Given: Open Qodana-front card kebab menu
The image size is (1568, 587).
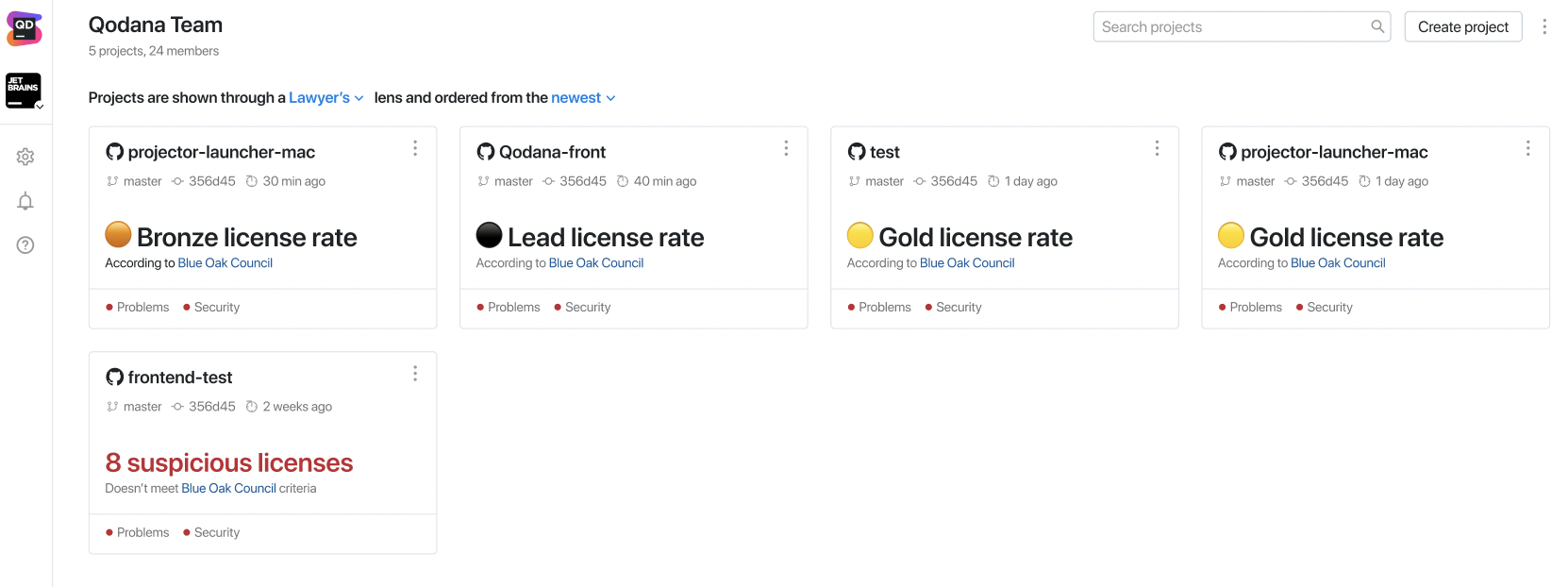Looking at the screenshot, I should point(786,148).
